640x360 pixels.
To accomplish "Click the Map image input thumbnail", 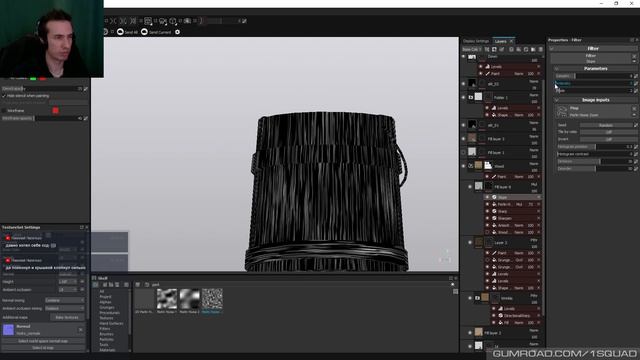I will pyautogui.click(x=562, y=111).
